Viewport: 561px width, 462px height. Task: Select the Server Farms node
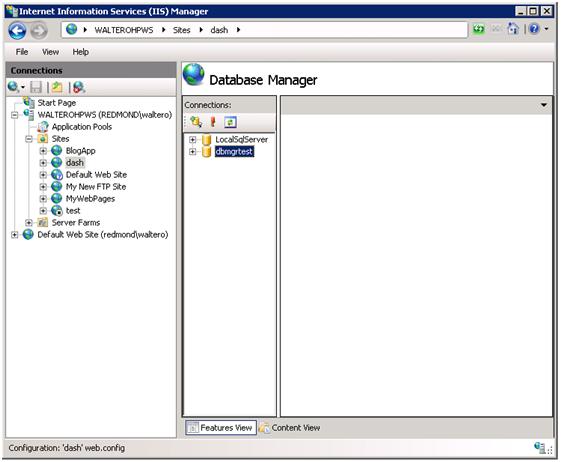tap(76, 223)
